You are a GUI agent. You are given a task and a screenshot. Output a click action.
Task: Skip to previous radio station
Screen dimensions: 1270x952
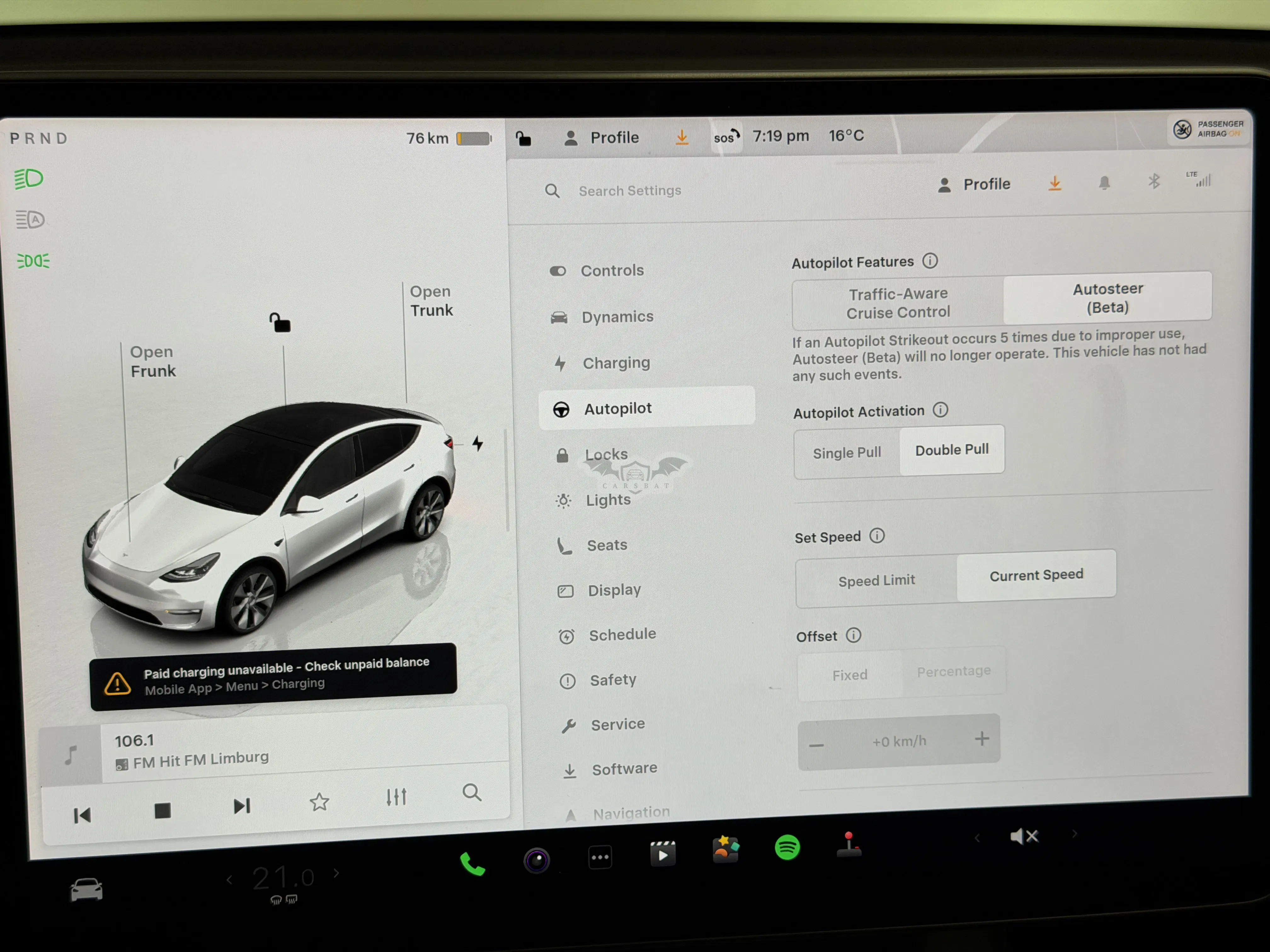click(x=82, y=815)
